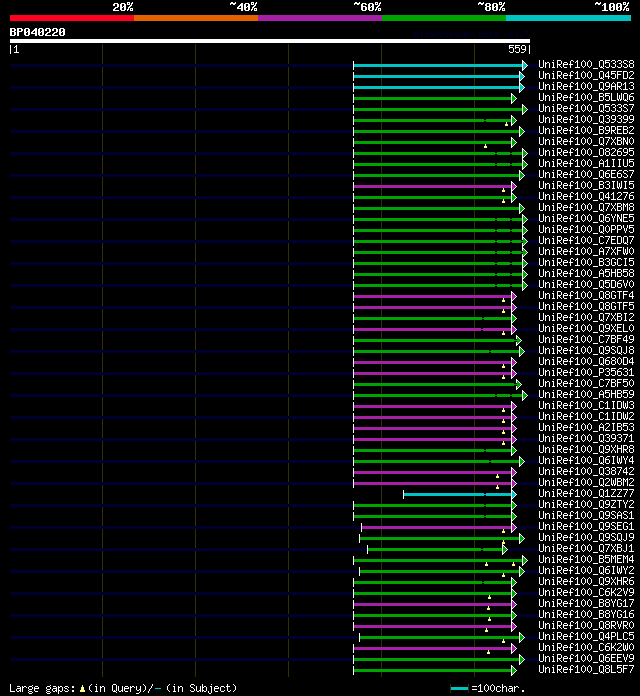
Task: Select the UniRef100_O82695 label
Action: tap(586, 153)
